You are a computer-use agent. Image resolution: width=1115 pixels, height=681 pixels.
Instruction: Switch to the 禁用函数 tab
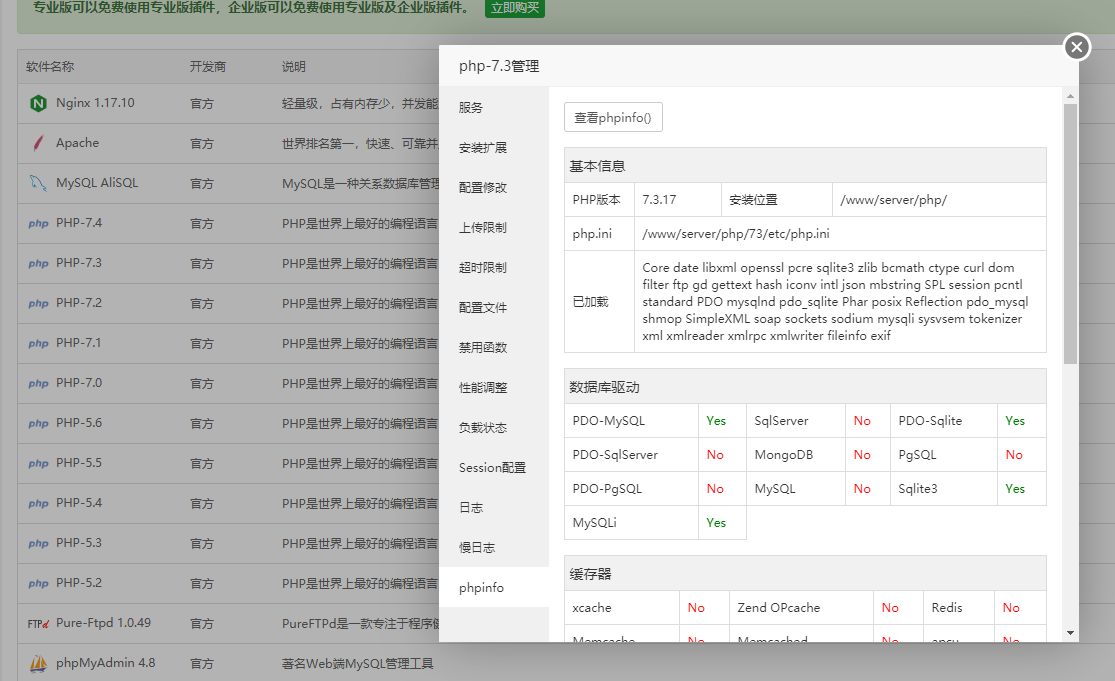(494, 347)
